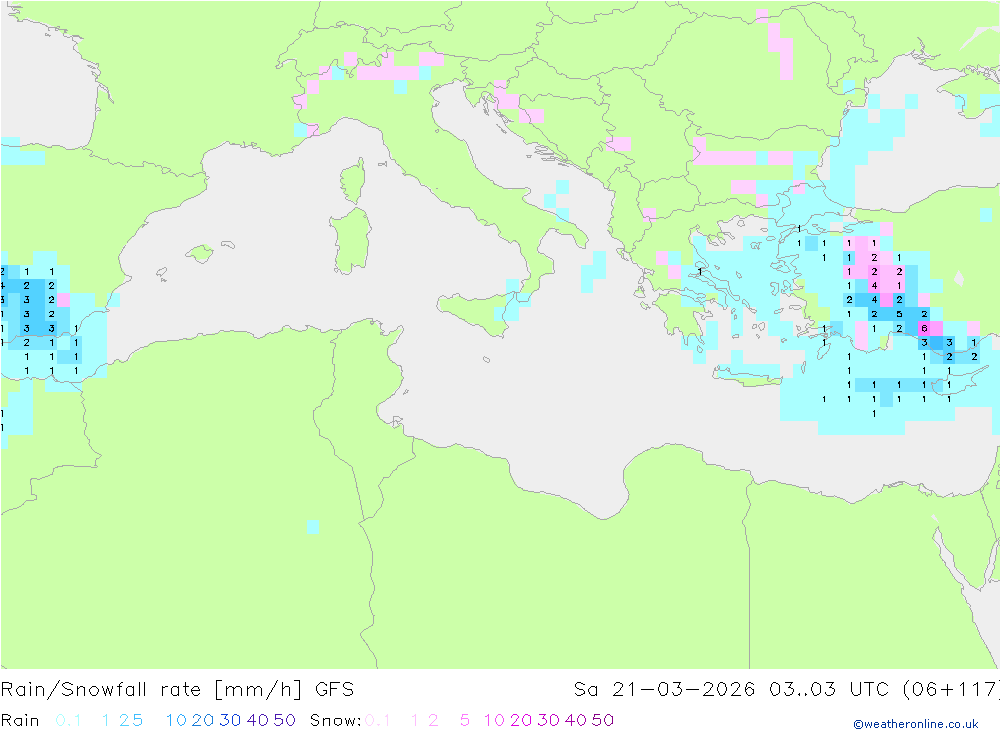The width and height of the screenshot is (1000, 733).
Task: Select the rain legend value 50
Action: [x=284, y=720]
